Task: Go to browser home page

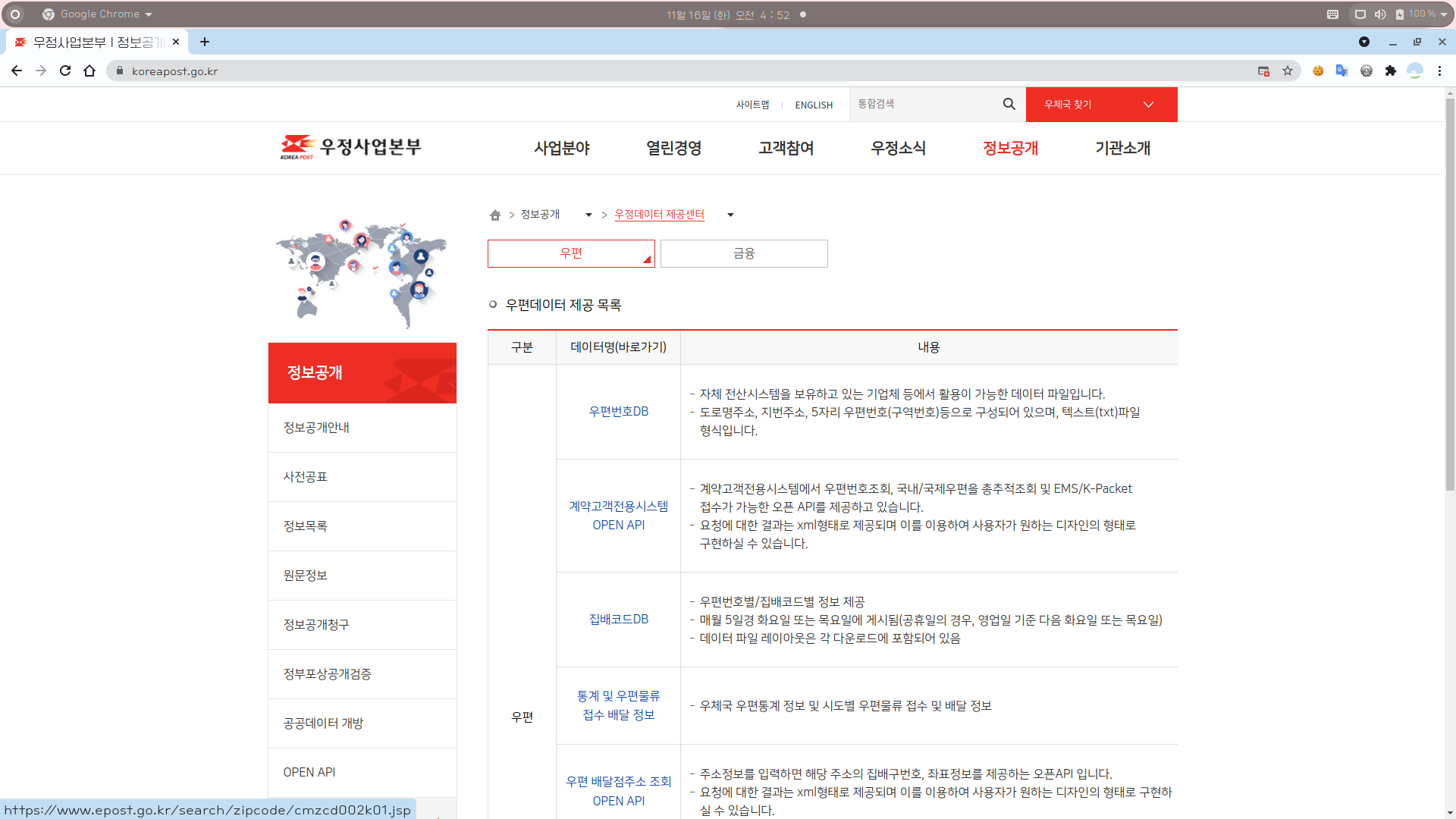Action: click(x=89, y=71)
